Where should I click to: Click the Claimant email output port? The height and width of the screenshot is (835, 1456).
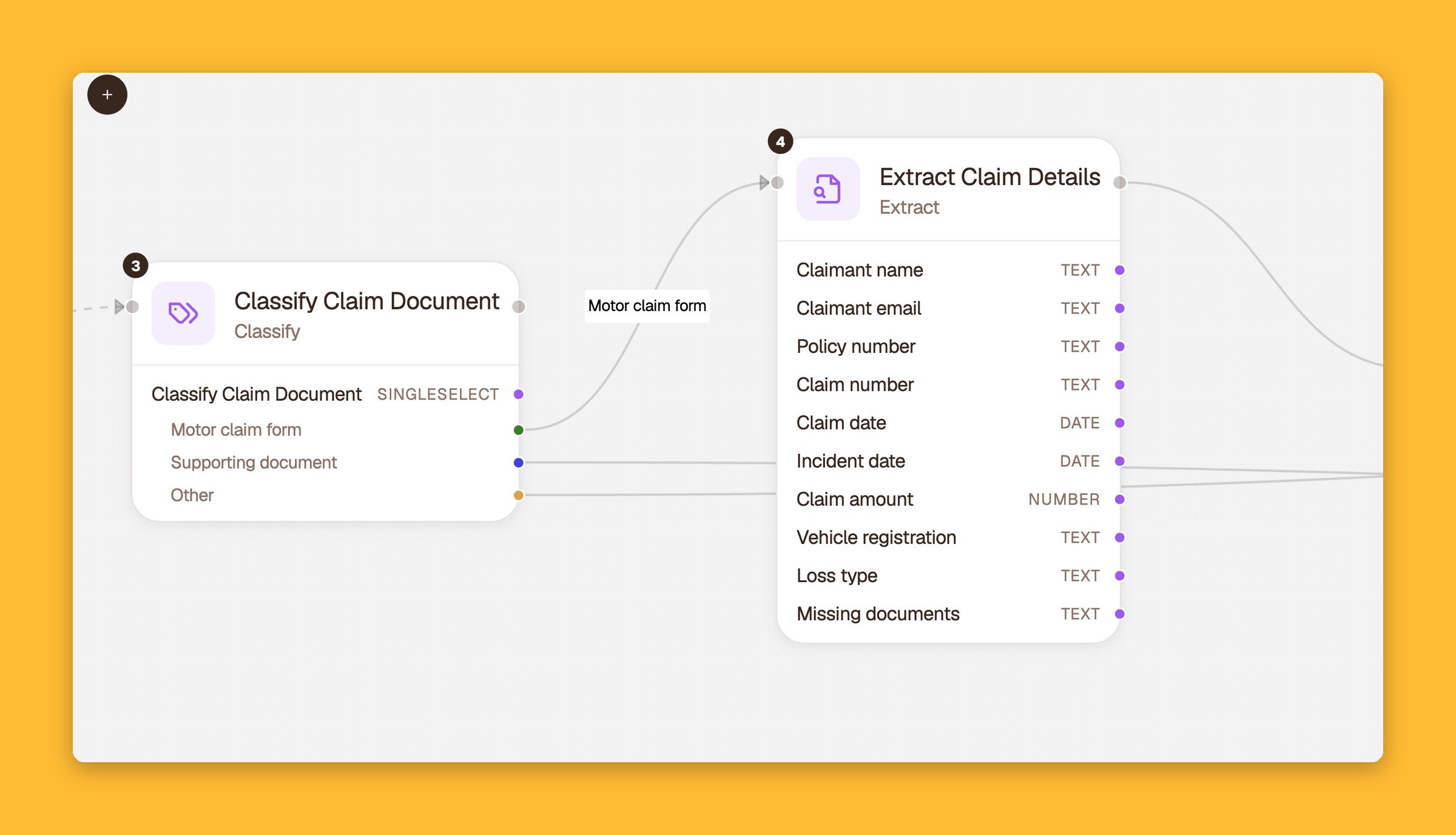click(1120, 308)
